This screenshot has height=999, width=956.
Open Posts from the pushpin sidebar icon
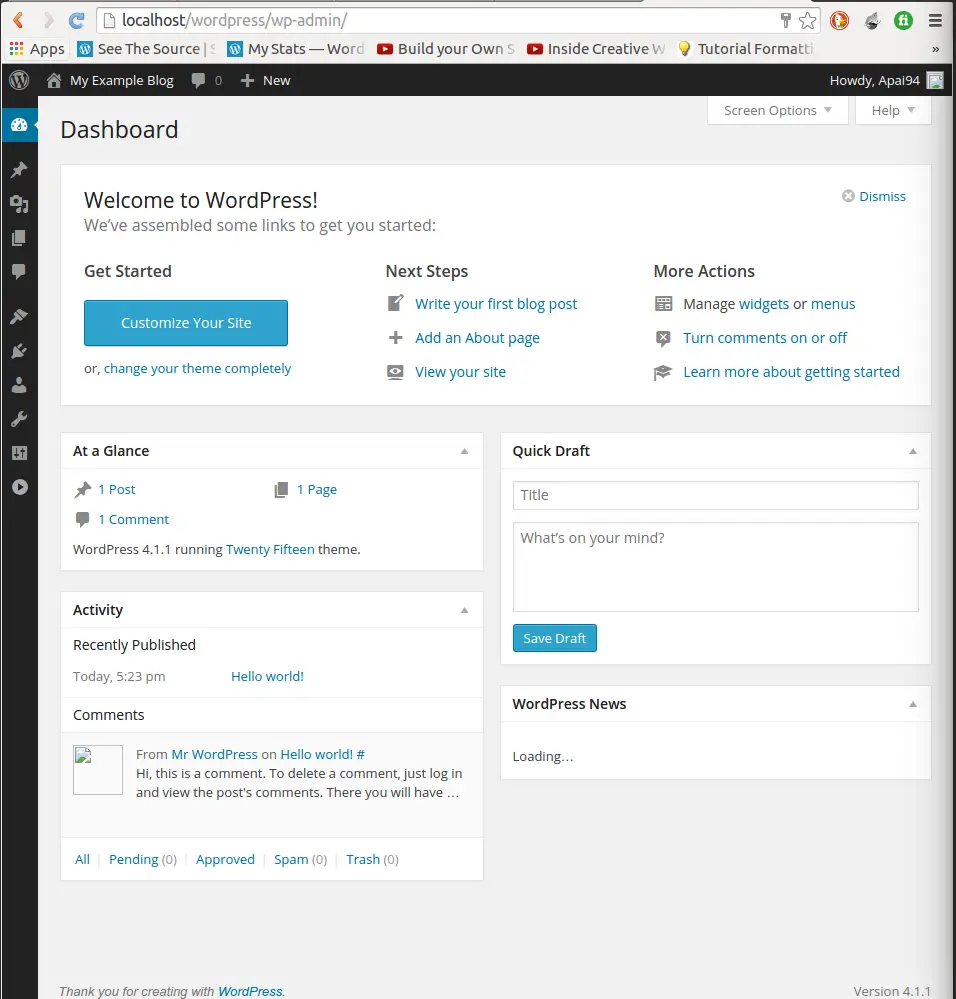coord(19,169)
